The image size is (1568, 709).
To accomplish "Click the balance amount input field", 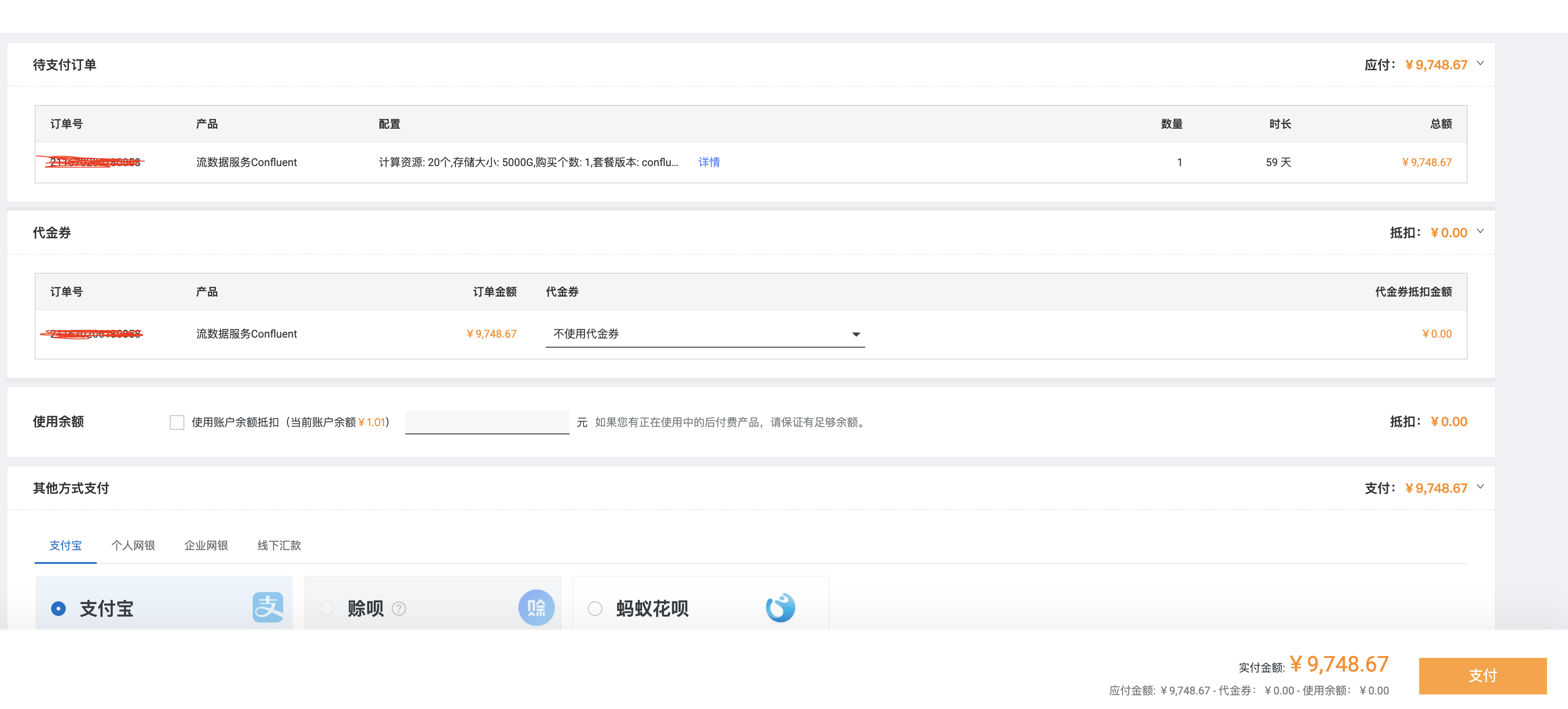I will [x=486, y=422].
